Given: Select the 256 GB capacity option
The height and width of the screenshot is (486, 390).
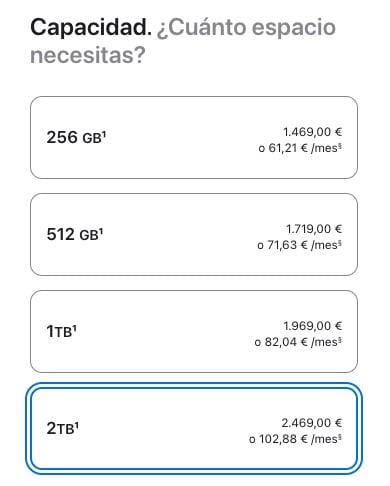Looking at the screenshot, I should point(194,137).
